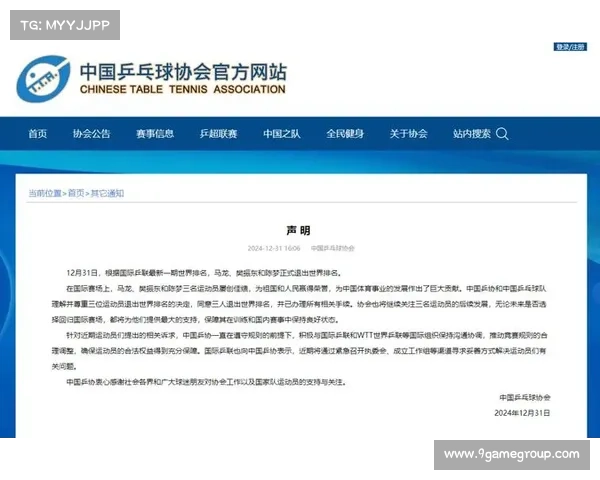
Task: Click the 登录/注册 button at top right
Action: pyautogui.click(x=570, y=46)
